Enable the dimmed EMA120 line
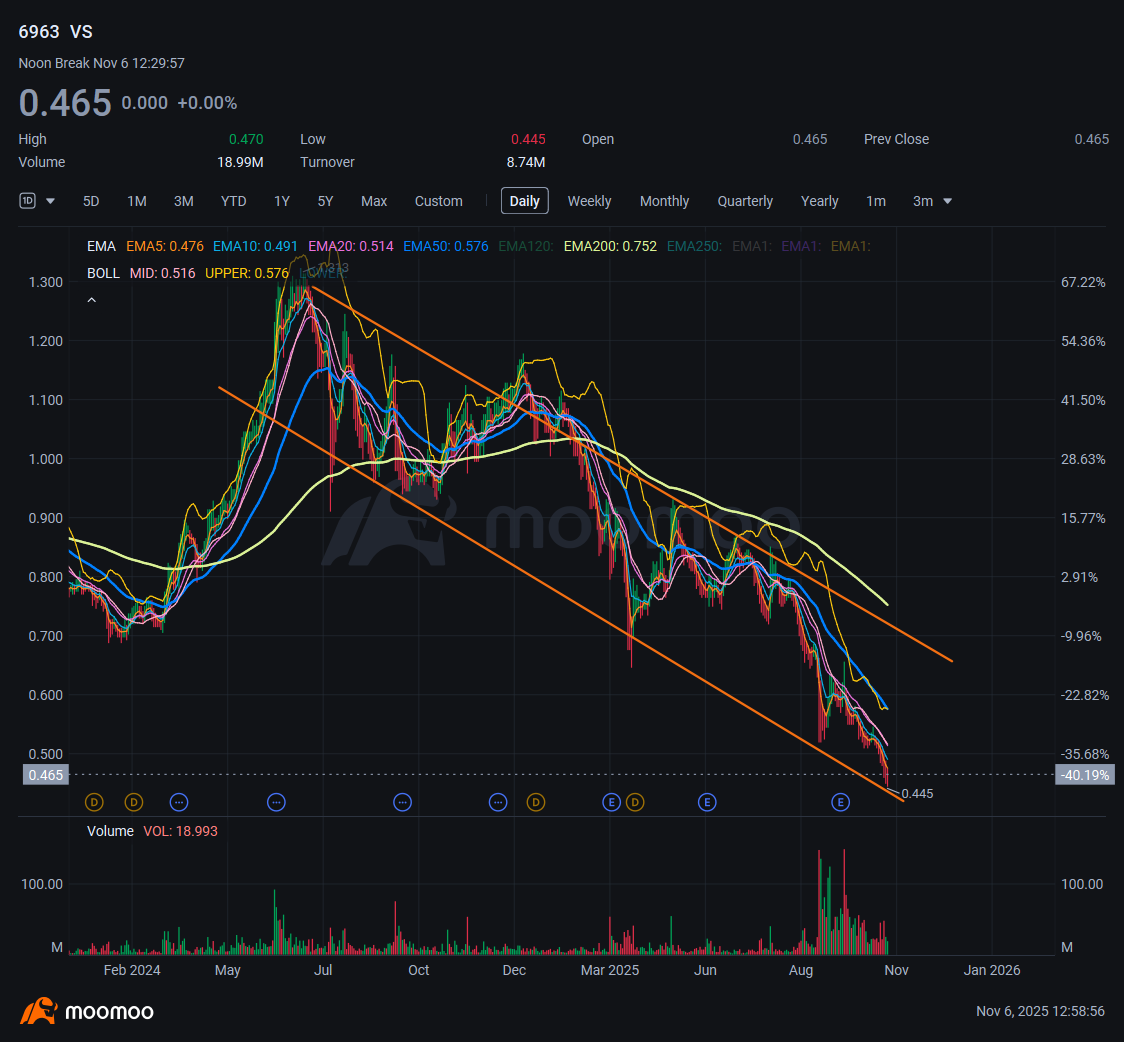 click(525, 247)
